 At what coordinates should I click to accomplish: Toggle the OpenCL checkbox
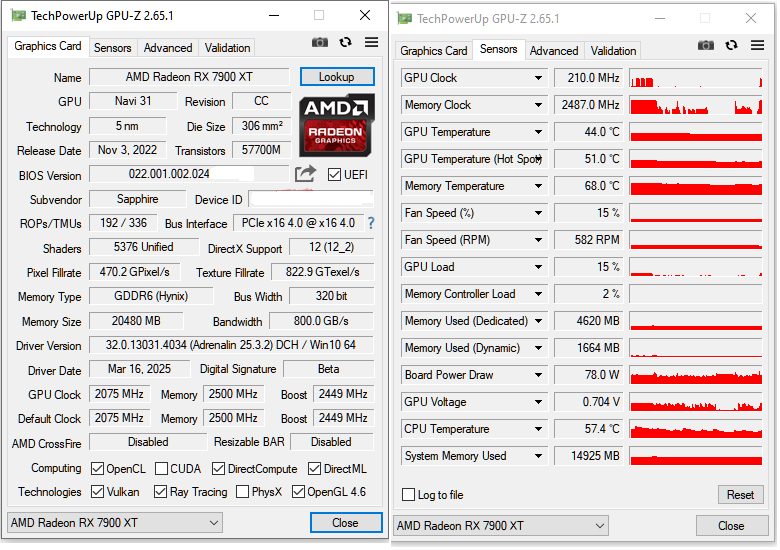pos(98,468)
